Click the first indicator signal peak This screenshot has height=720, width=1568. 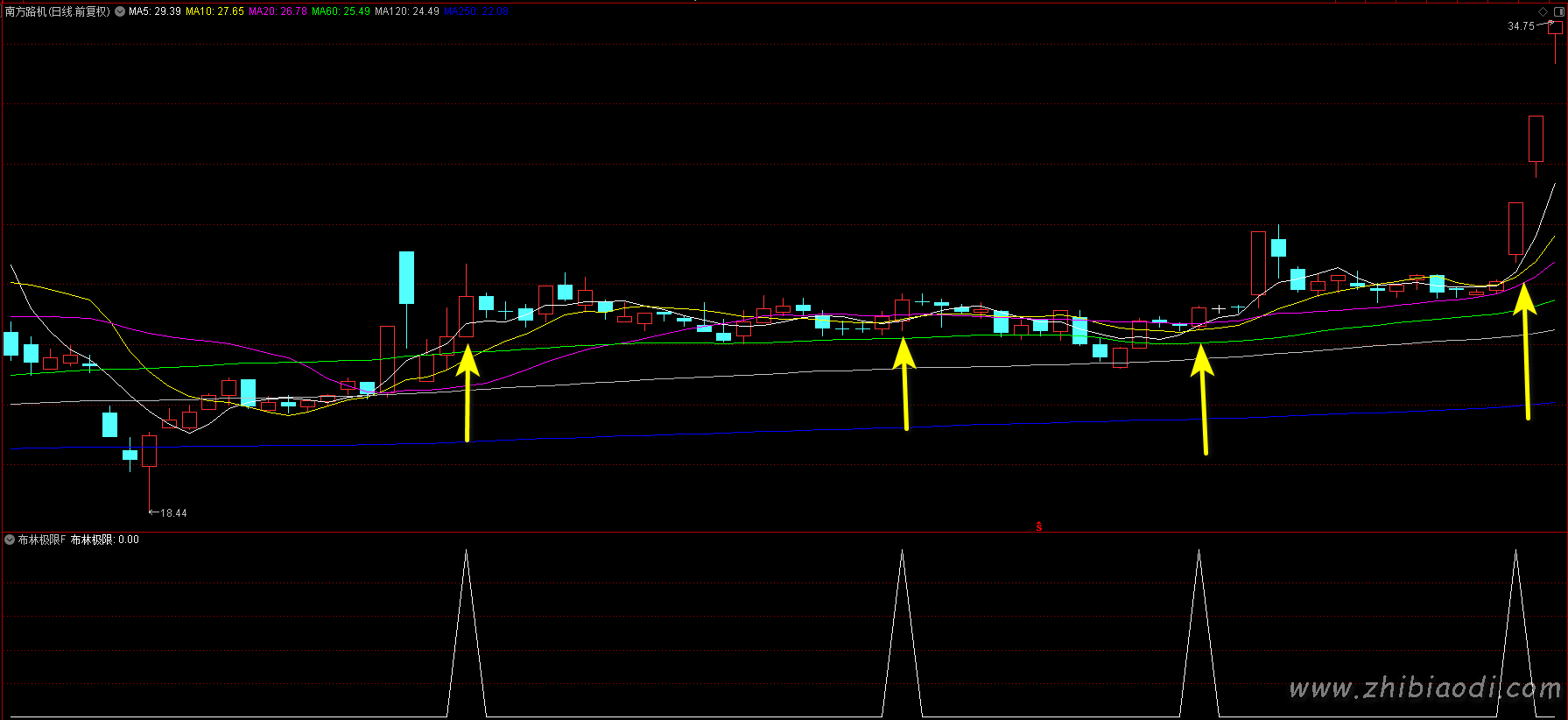pyautogui.click(x=466, y=554)
